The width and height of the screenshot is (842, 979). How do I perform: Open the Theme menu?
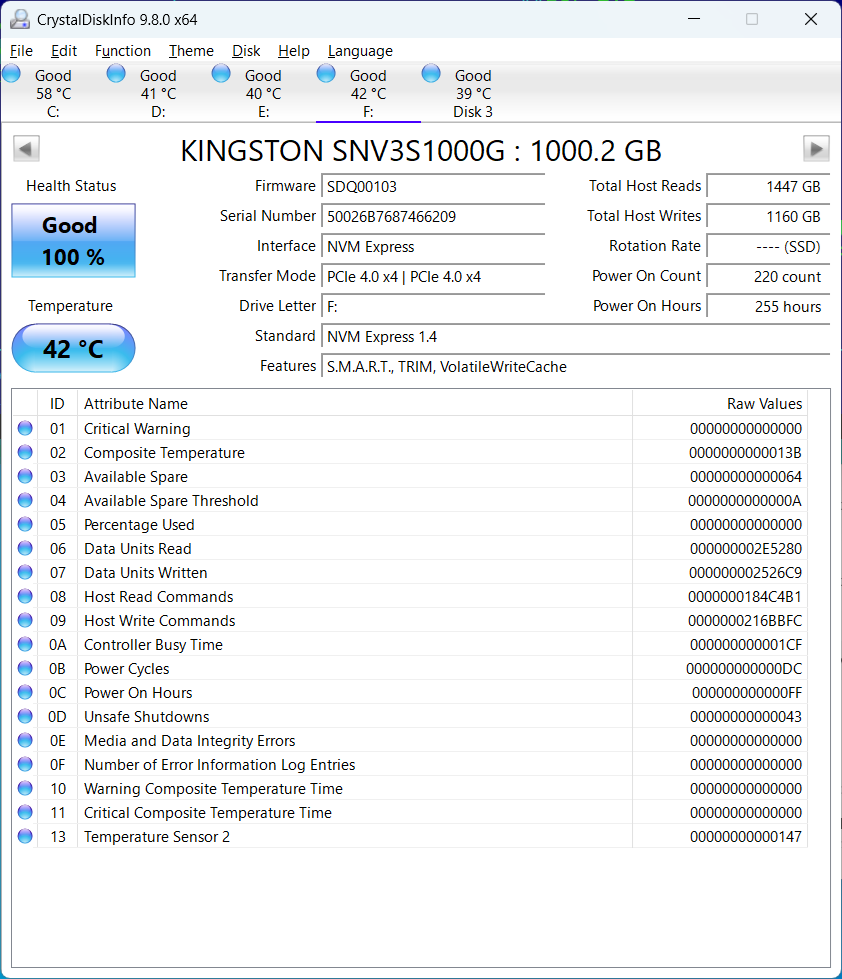191,51
